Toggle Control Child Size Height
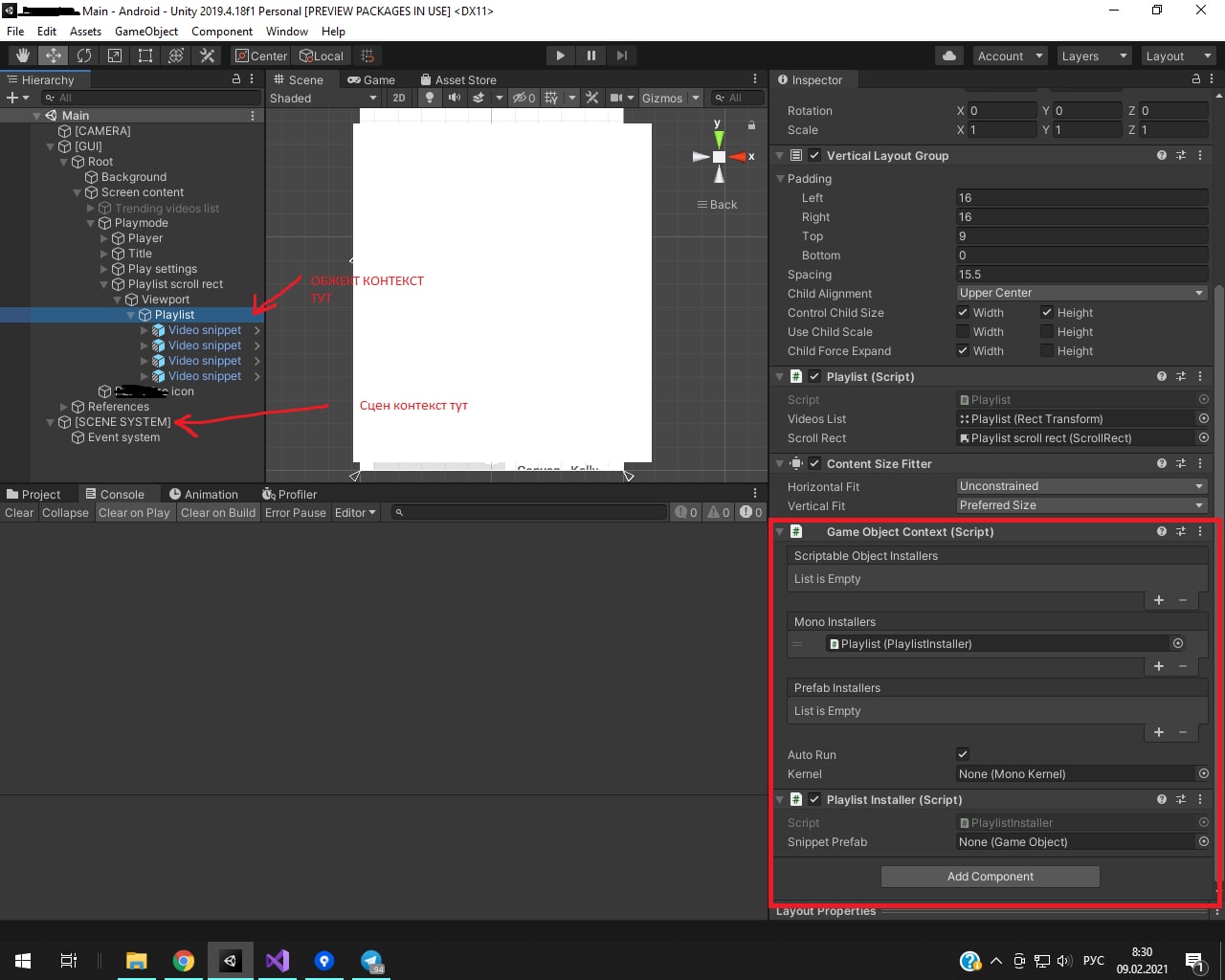This screenshot has height=980, width=1225. click(x=1047, y=312)
